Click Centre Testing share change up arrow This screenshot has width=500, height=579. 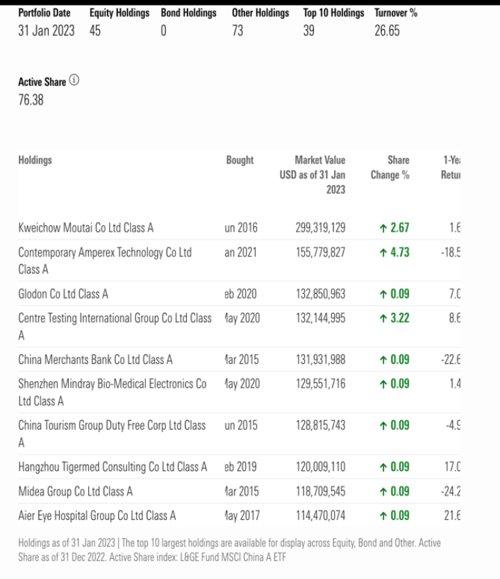click(383, 318)
